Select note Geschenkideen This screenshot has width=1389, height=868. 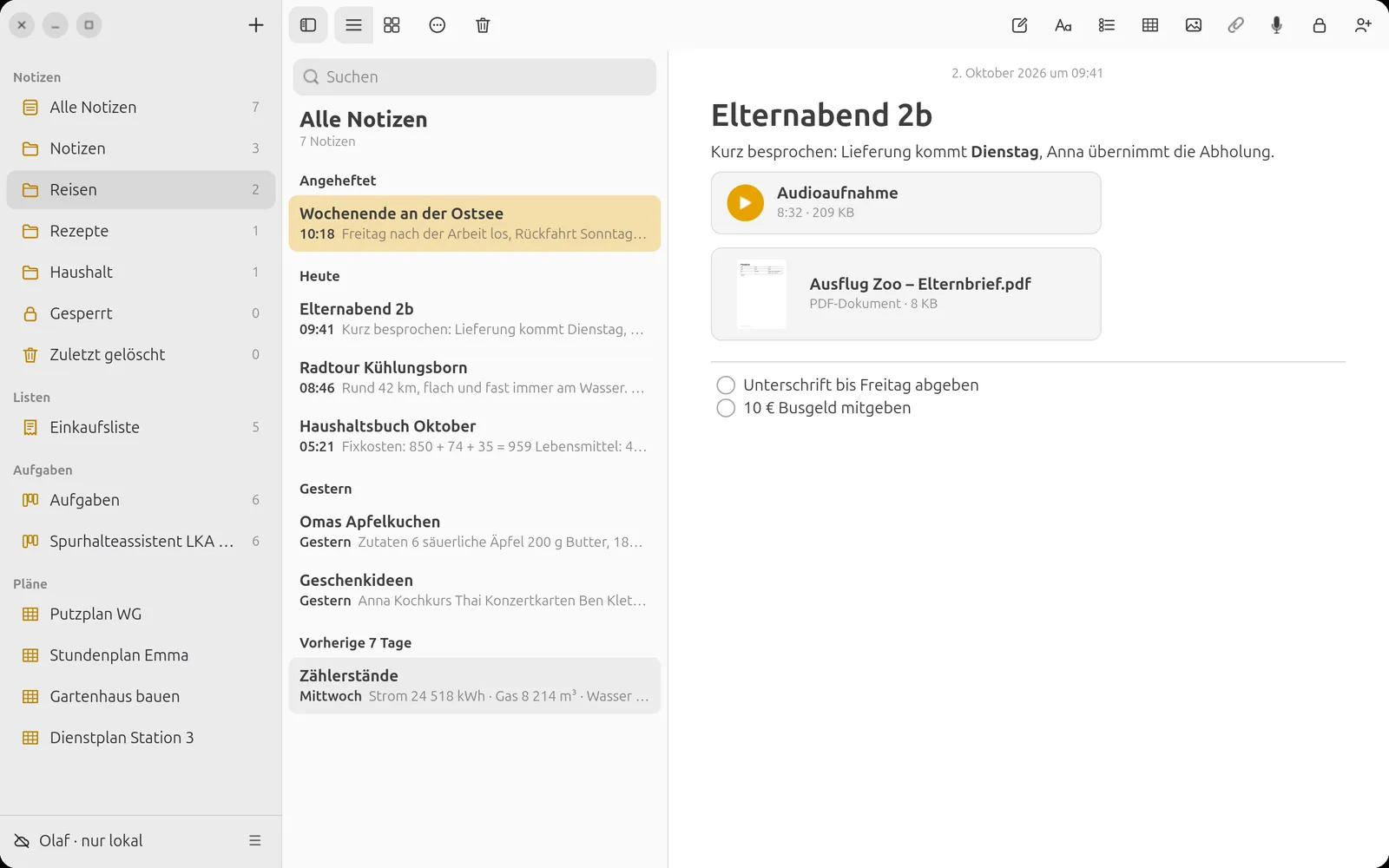click(x=474, y=590)
